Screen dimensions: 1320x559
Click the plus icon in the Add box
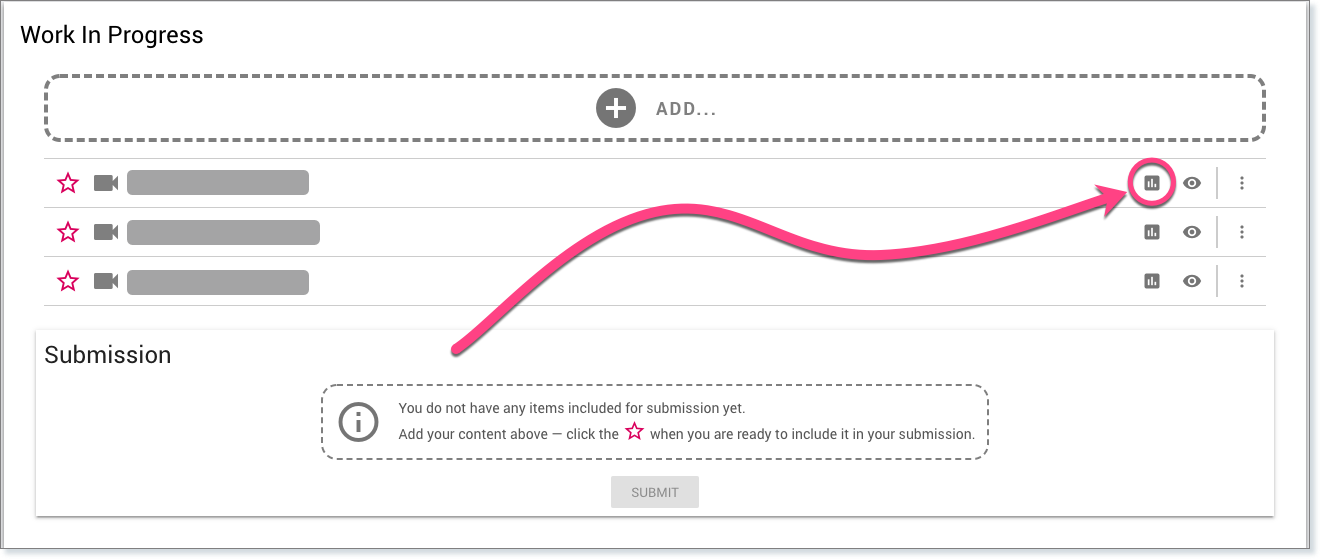616,108
